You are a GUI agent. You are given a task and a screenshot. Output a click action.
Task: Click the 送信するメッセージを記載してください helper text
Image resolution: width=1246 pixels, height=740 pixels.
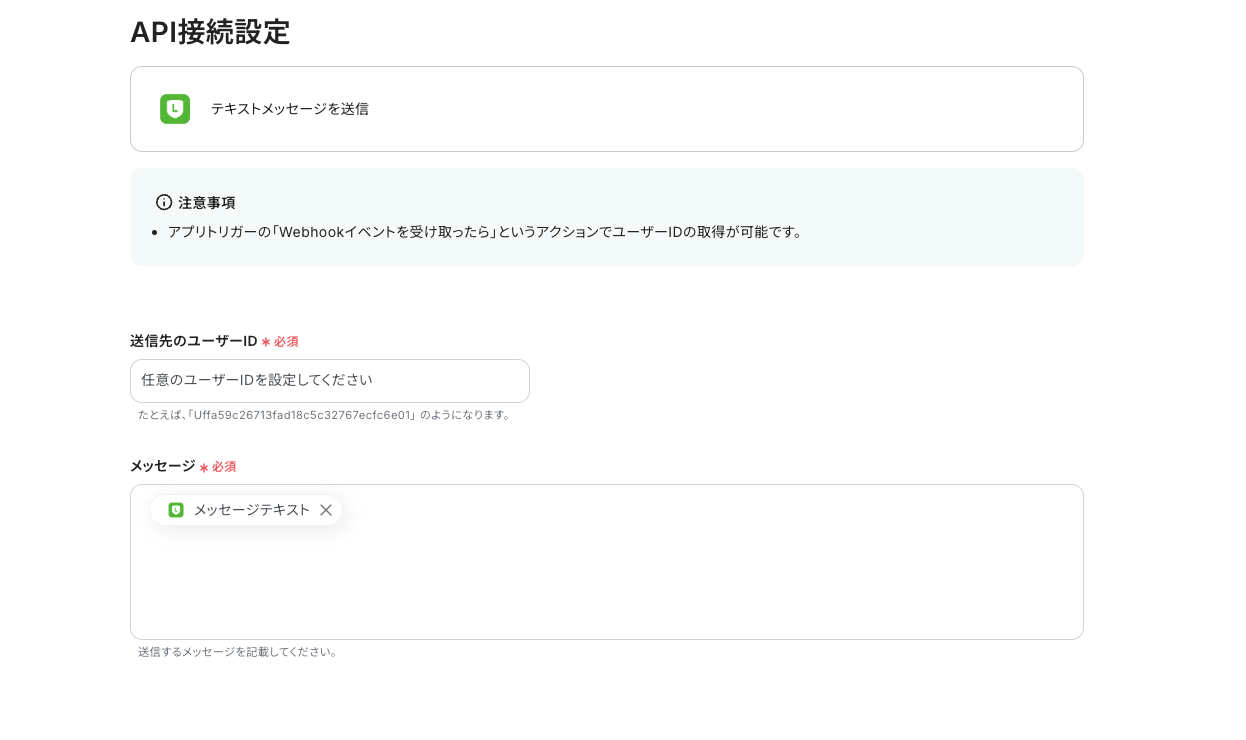coord(238,652)
